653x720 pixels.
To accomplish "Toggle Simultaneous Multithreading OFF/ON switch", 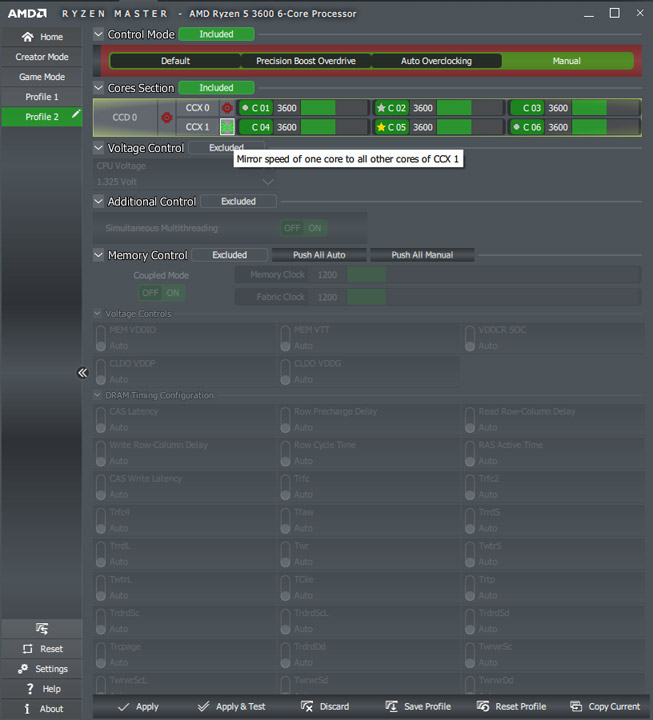I will [303, 228].
